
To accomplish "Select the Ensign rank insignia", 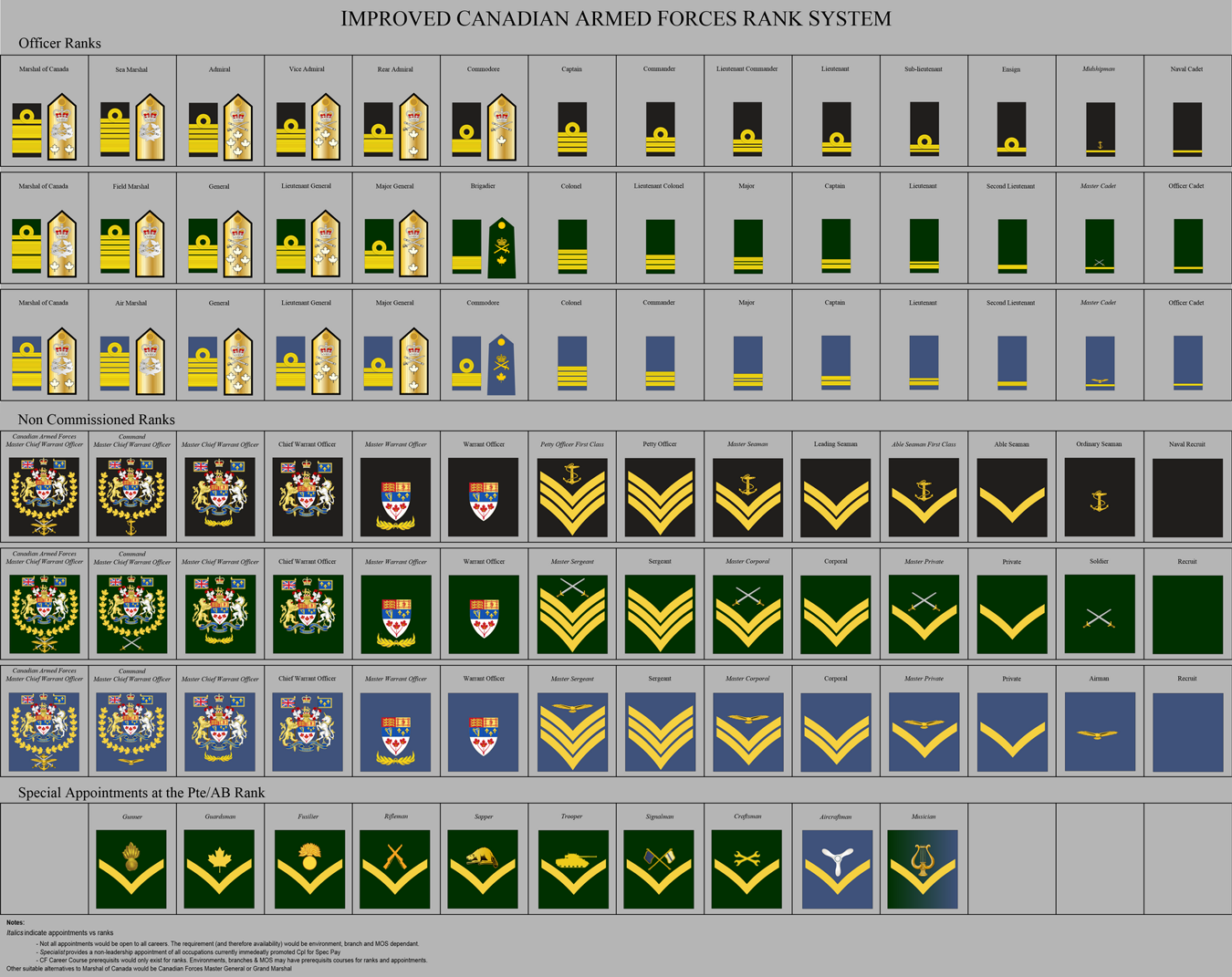I will pos(1011,129).
